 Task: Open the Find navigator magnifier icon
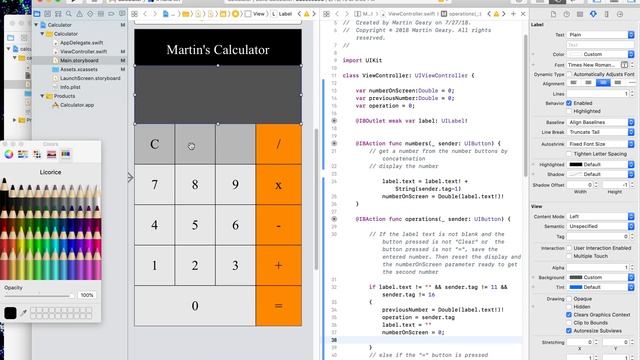pos(69,13)
